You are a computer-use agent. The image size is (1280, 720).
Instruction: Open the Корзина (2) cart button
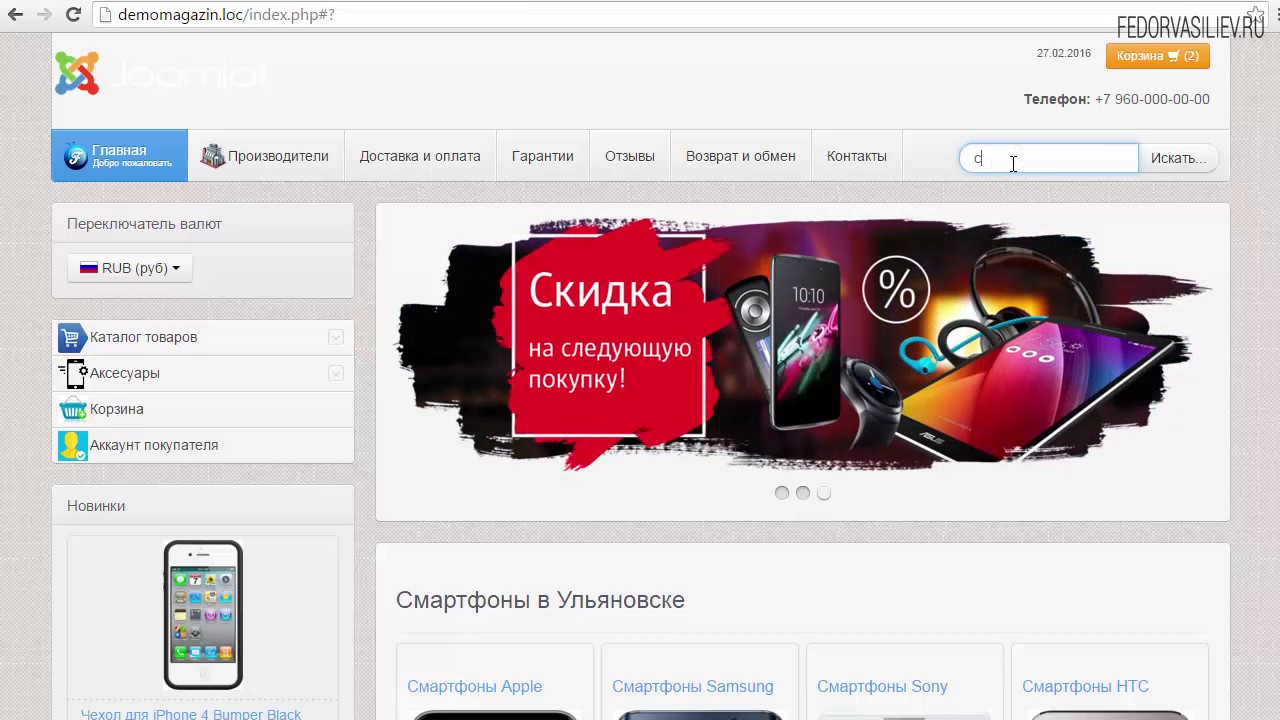pos(1158,56)
